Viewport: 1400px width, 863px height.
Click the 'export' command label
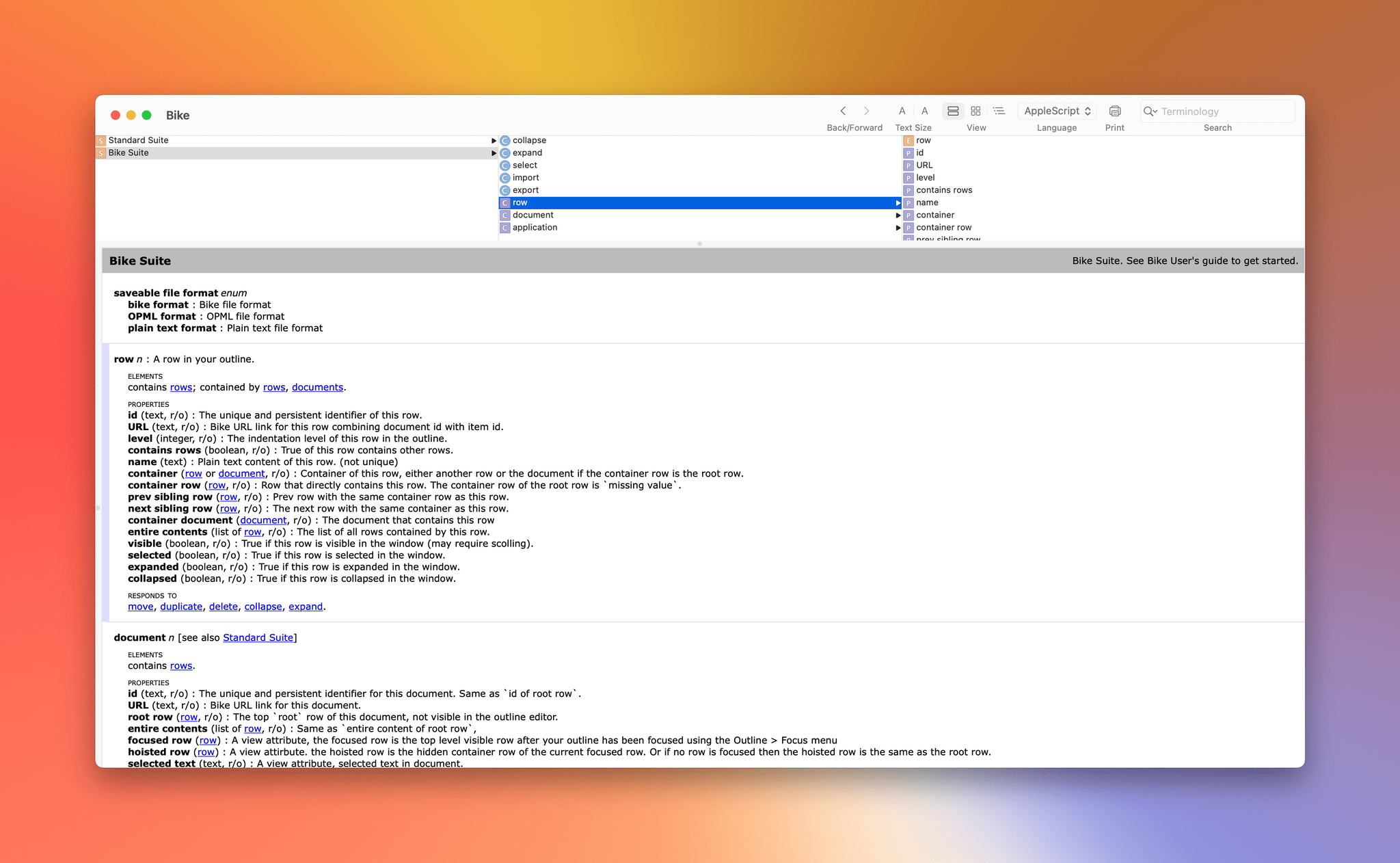click(x=526, y=190)
